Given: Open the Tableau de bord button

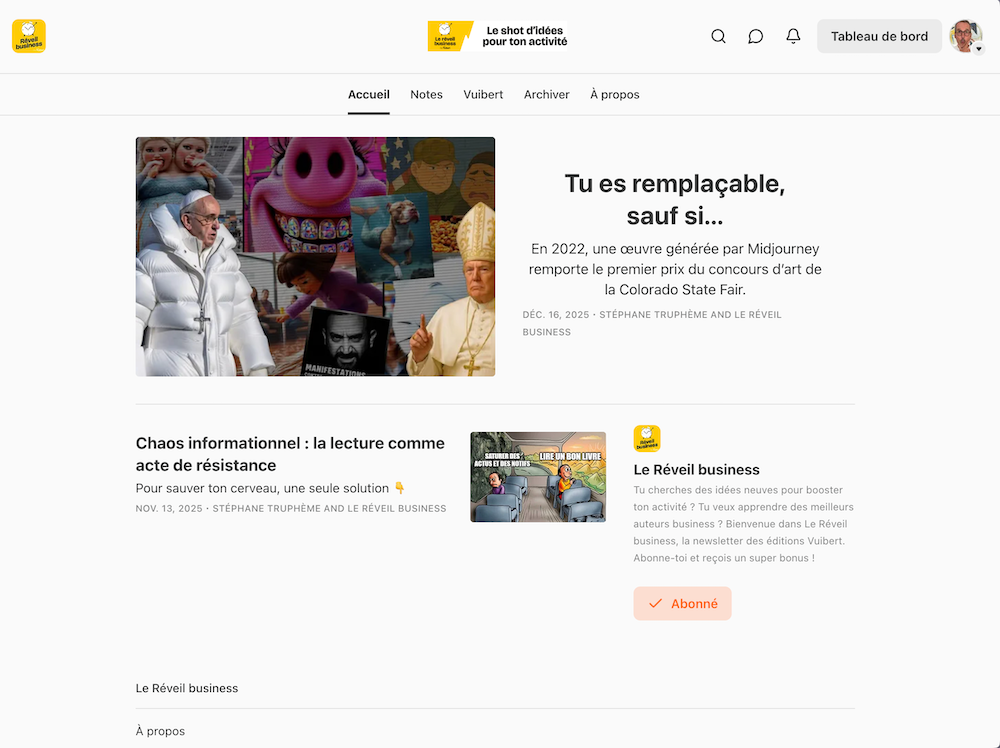Looking at the screenshot, I should (879, 36).
